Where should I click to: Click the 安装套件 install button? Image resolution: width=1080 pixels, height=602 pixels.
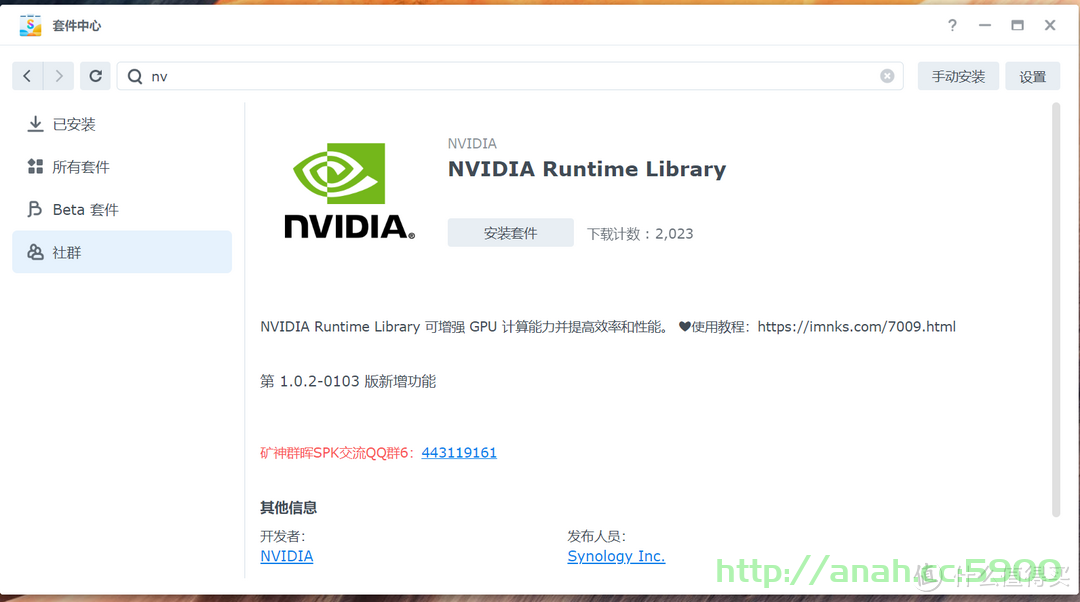[510, 233]
